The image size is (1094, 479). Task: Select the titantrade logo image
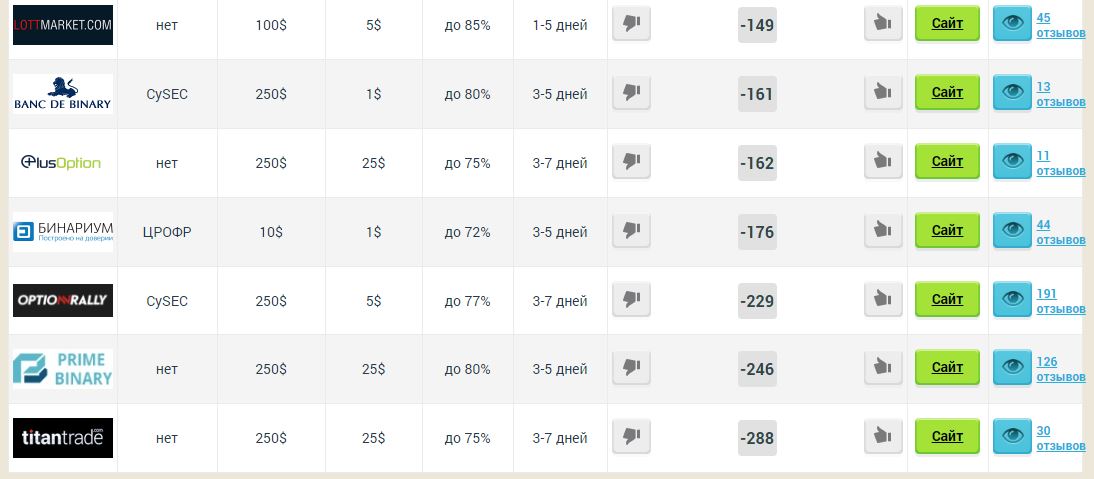pyautogui.click(x=63, y=438)
